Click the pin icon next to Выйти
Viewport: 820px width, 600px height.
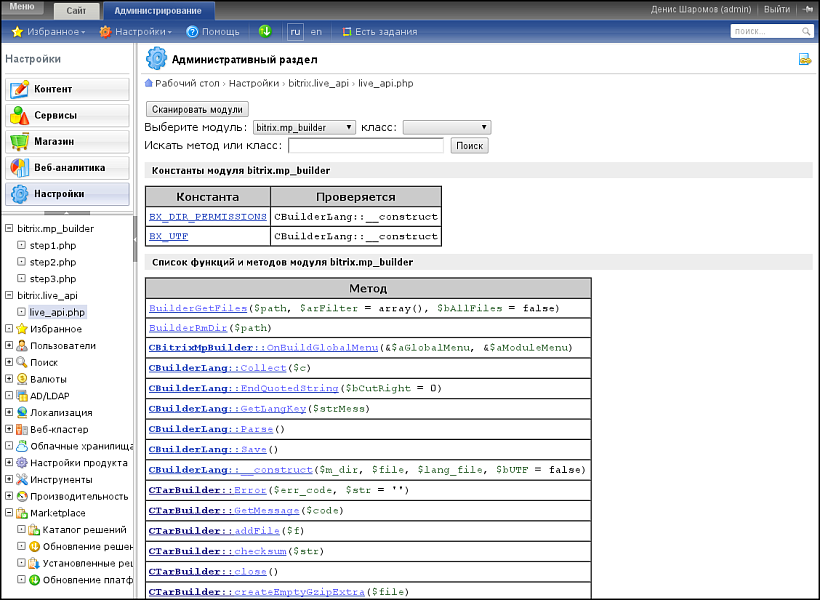pyautogui.click(x=806, y=9)
